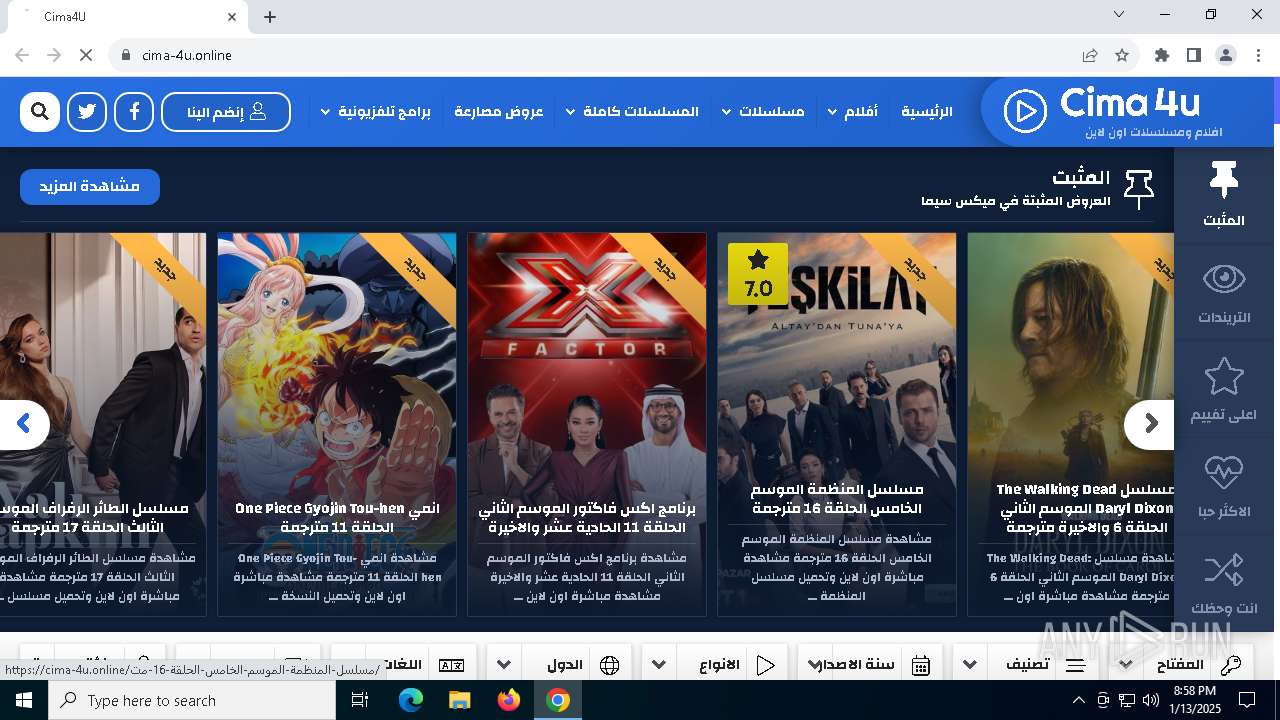Click the globe icon of الدول filter
This screenshot has width=1280, height=720.
point(609,665)
